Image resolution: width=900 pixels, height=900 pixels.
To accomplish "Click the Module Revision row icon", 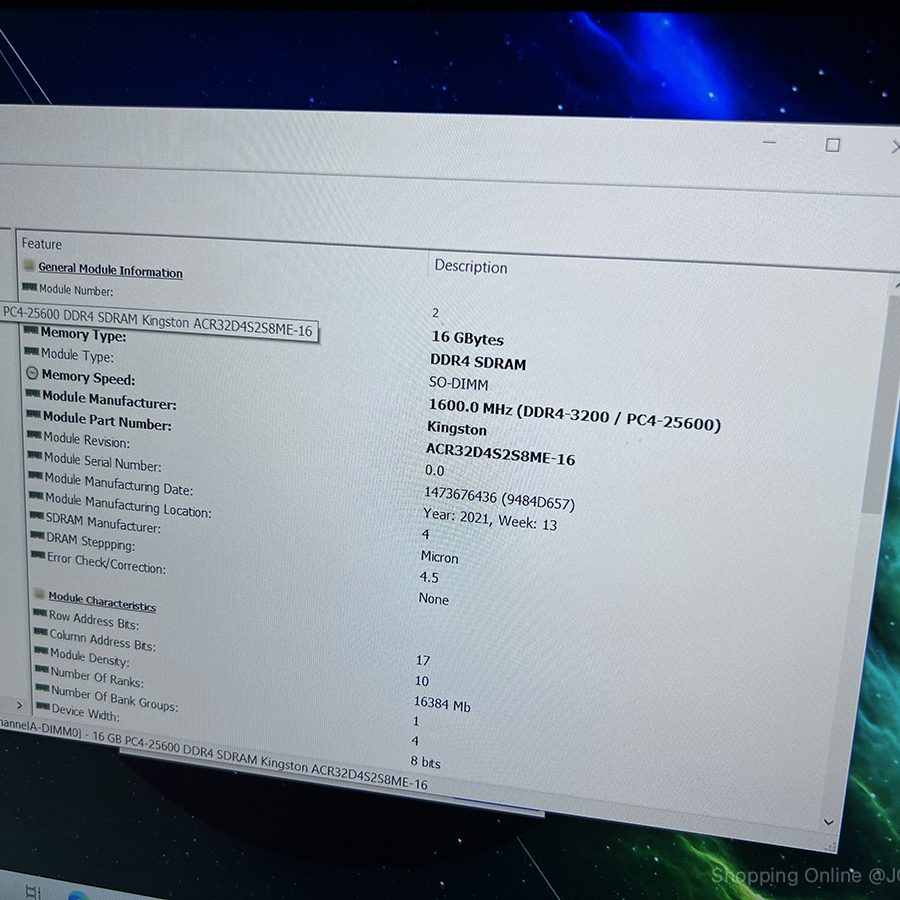I will pos(34,435).
